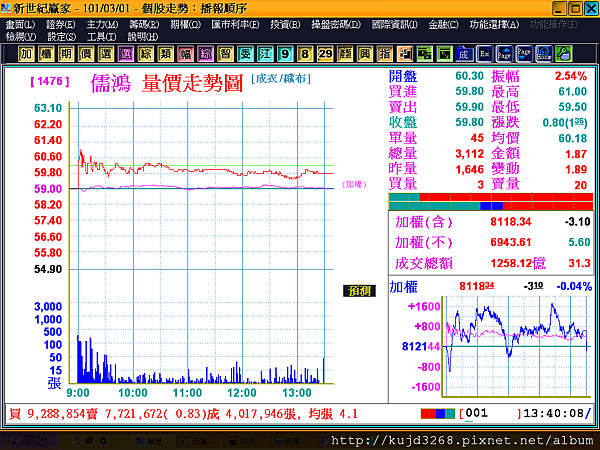The width and height of the screenshot is (600, 450).
Task: Open the 畫面(L) menu
Action: coord(20,24)
